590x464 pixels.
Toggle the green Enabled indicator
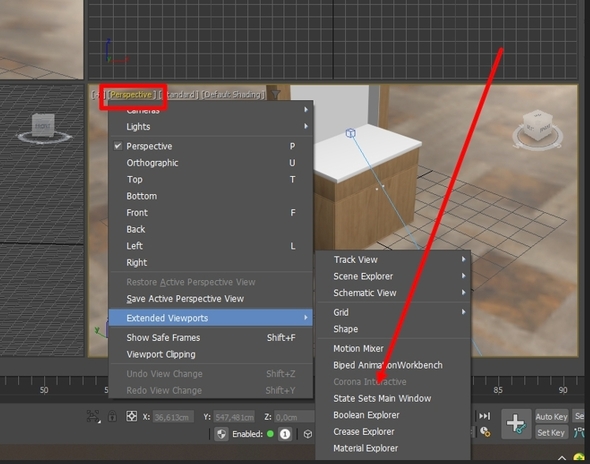click(x=270, y=434)
